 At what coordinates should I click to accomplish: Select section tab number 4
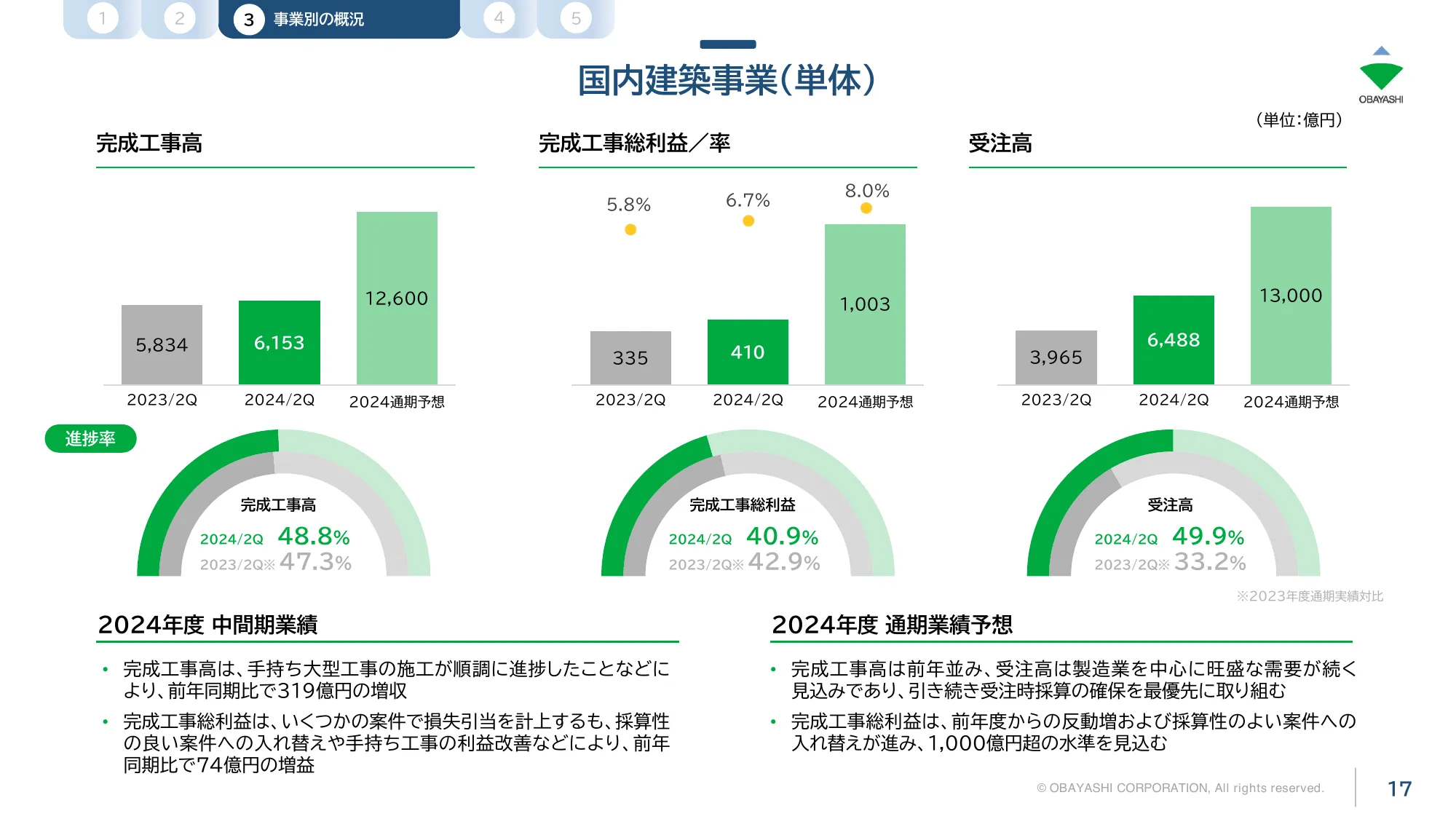pyautogui.click(x=499, y=18)
